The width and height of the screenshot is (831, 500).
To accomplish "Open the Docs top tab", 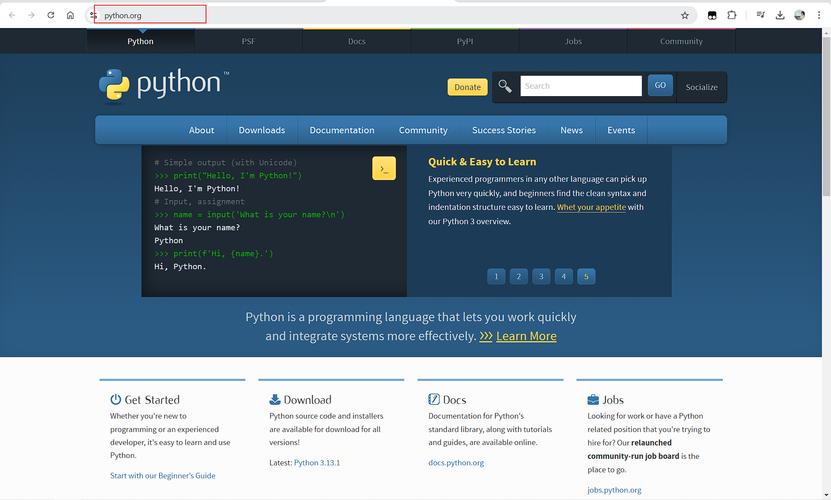I will 357,41.
